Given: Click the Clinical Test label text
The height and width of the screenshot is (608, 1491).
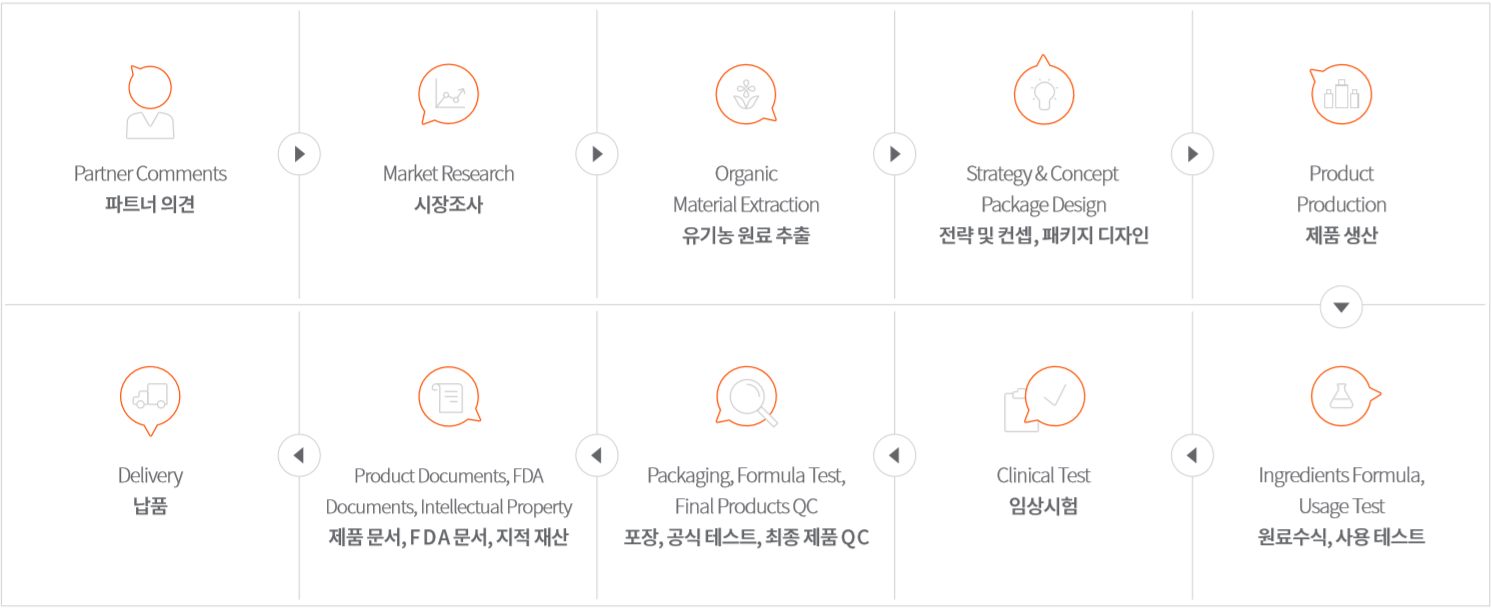Looking at the screenshot, I should point(1044,476).
